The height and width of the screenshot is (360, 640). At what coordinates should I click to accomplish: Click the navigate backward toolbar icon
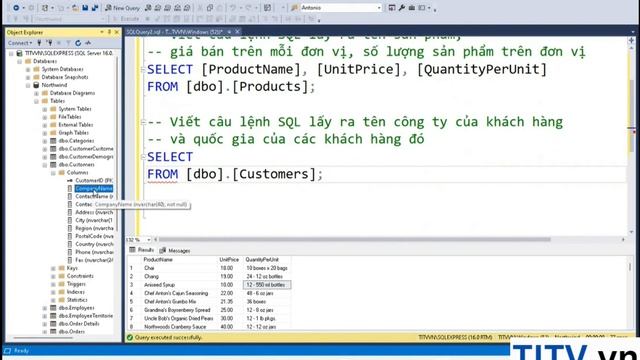click(16, 8)
